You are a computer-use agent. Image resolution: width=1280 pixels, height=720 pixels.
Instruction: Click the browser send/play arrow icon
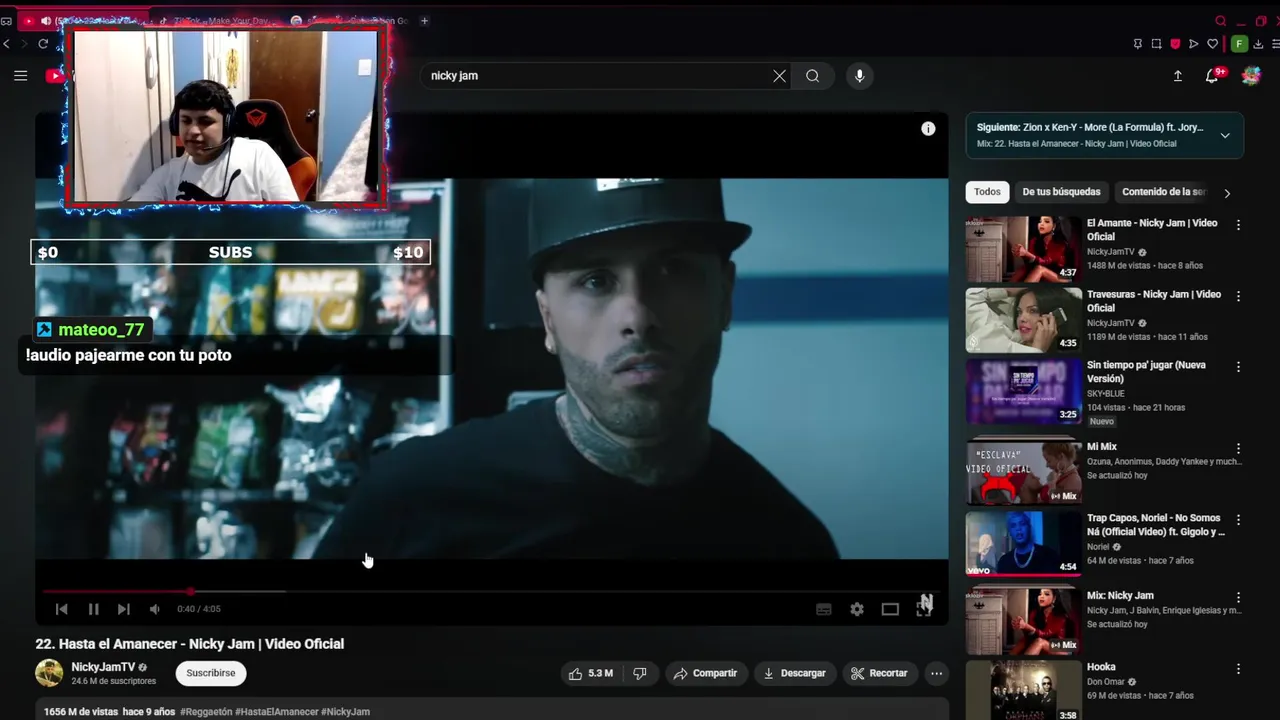click(1194, 44)
